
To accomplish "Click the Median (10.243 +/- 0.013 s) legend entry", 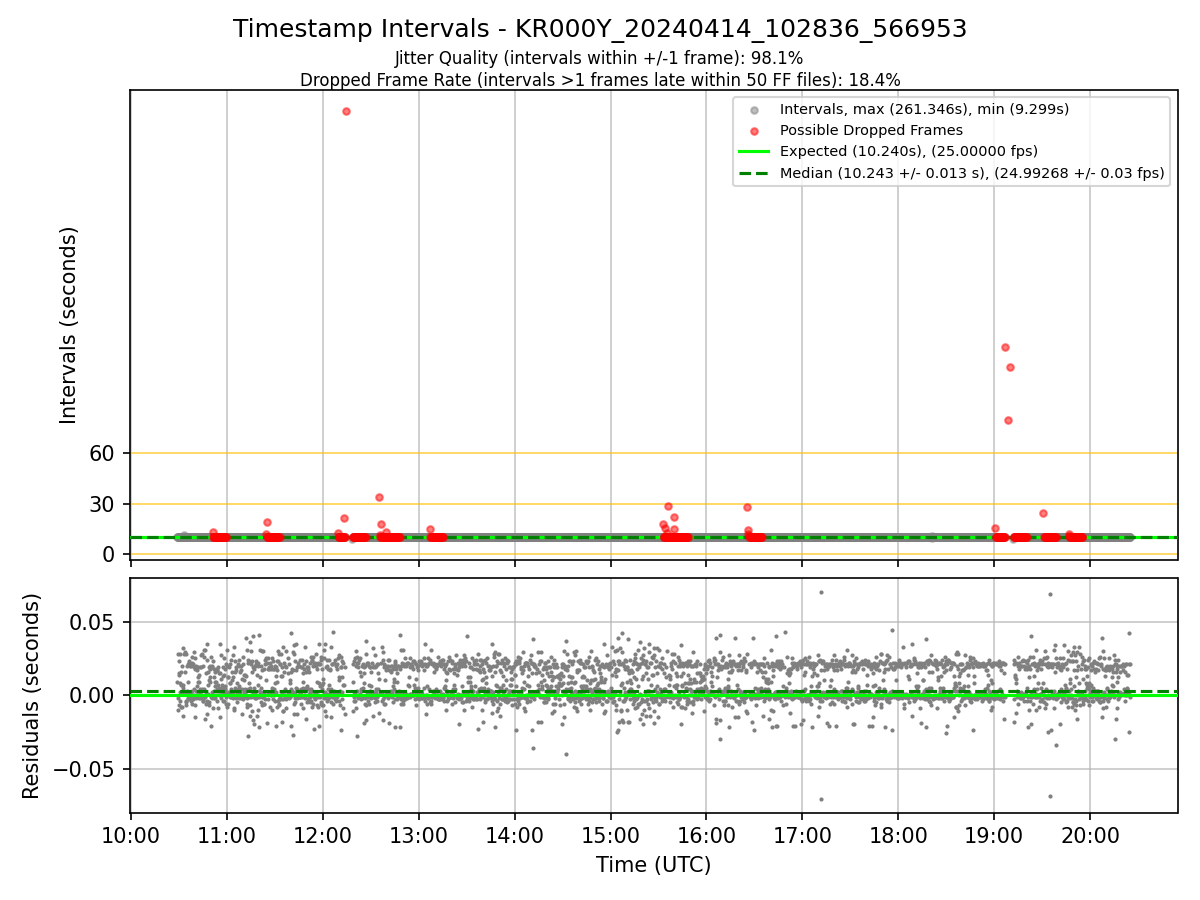I will point(972,173).
